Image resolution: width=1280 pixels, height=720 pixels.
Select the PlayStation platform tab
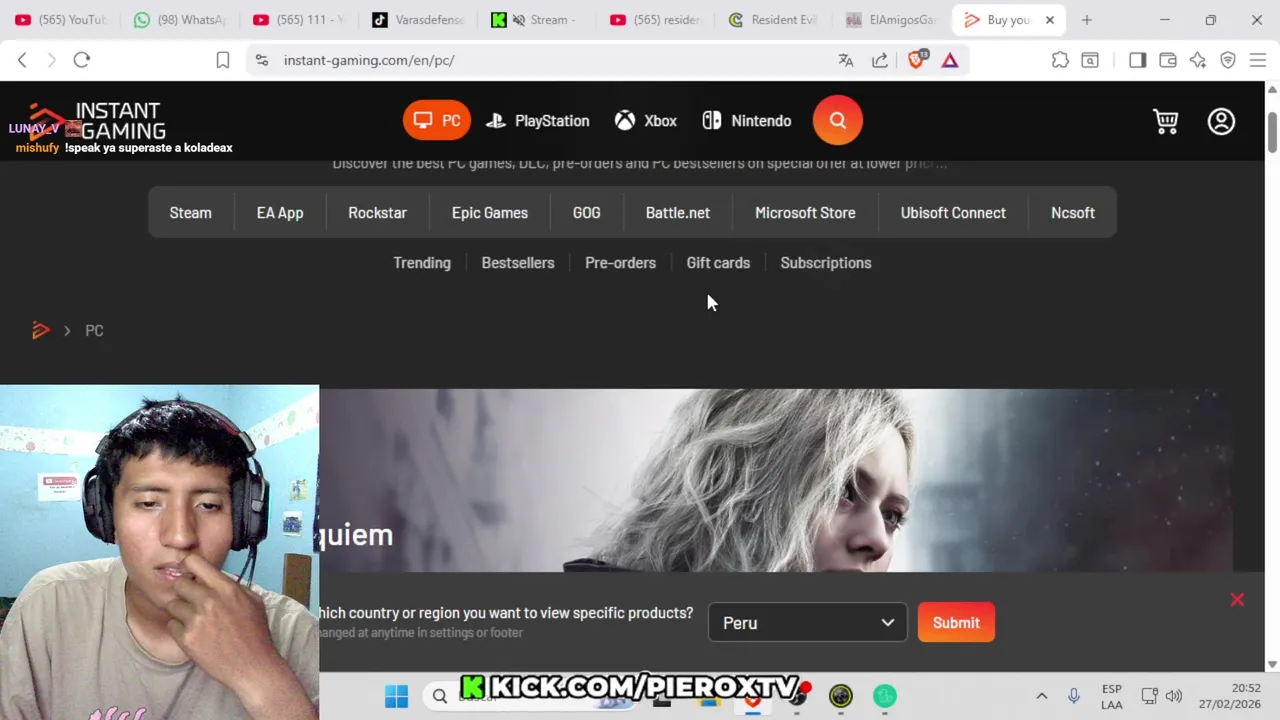538,121
